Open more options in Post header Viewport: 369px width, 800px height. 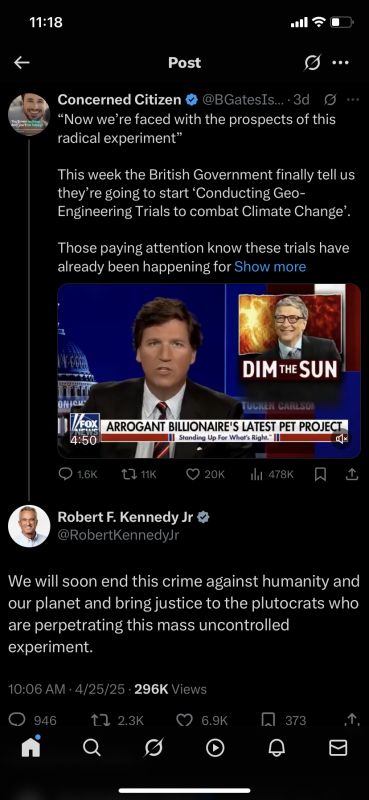point(340,63)
